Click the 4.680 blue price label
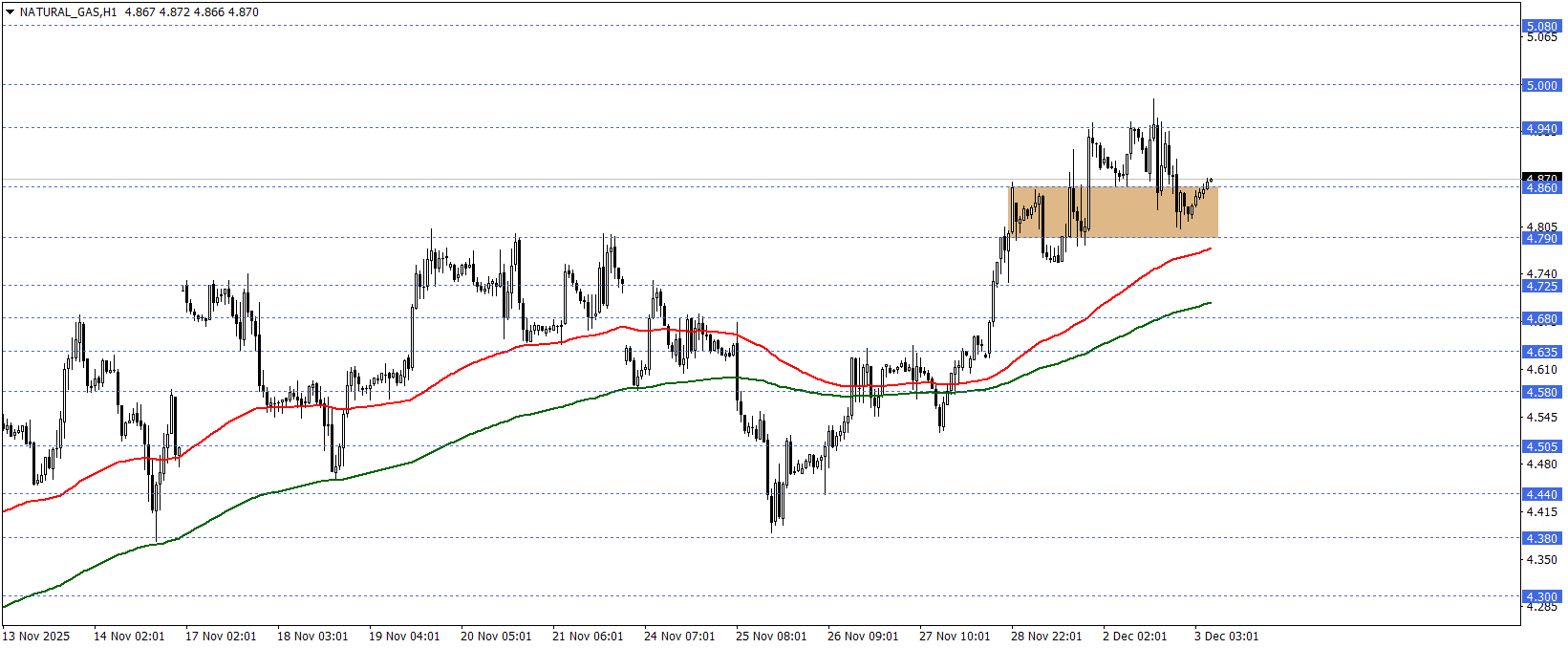This screenshot has width=1568, height=648. 1541,318
